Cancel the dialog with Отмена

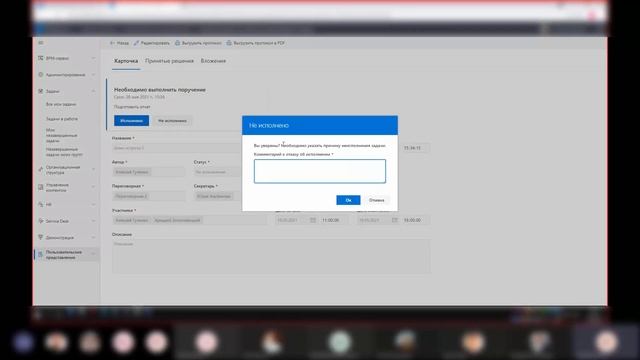(376, 200)
